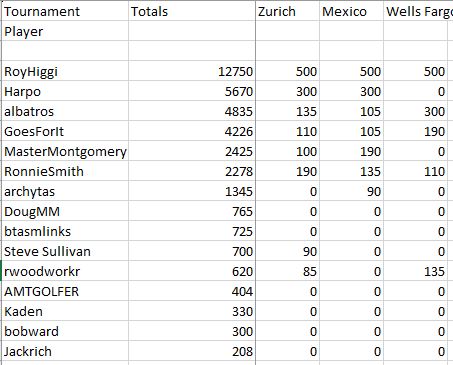This screenshot has width=453, height=365.
Task: Select the GoesForIt player cell
Action: 65,131
